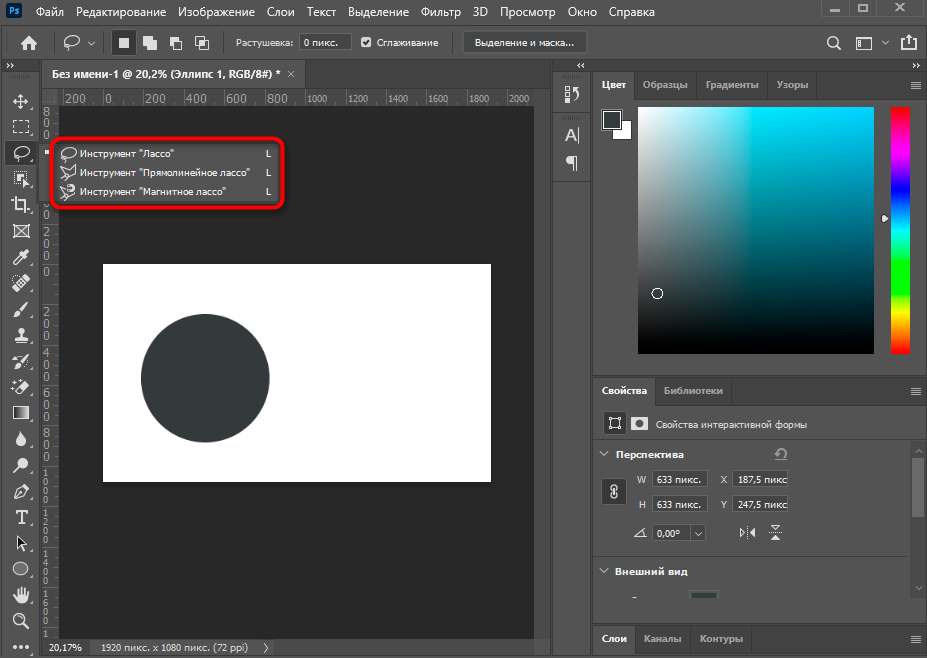Enable the Add to selection mode
This screenshot has width=927, height=658.
pos(150,43)
